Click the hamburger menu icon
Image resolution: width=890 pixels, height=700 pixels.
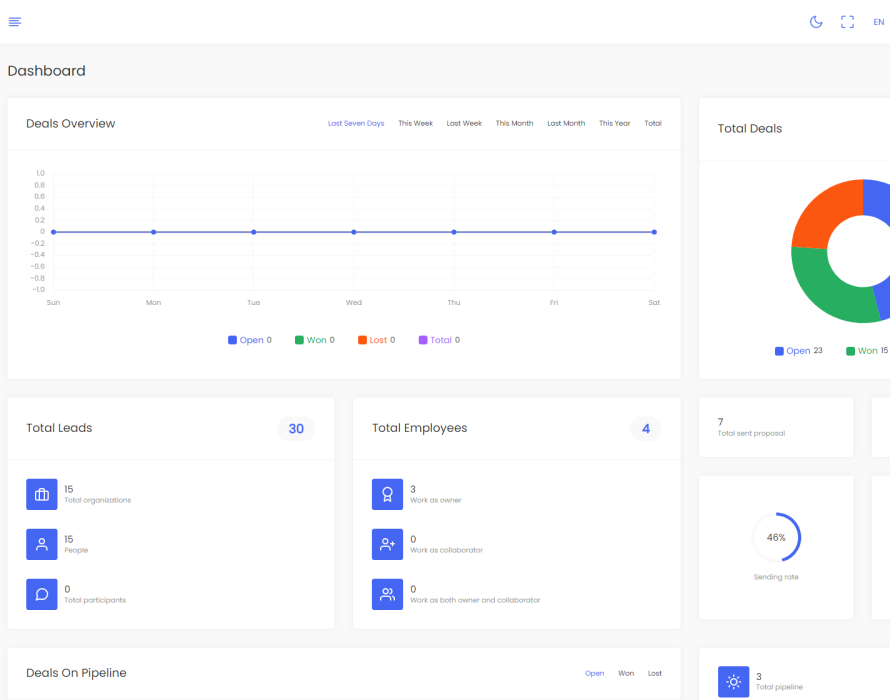click(x=15, y=22)
